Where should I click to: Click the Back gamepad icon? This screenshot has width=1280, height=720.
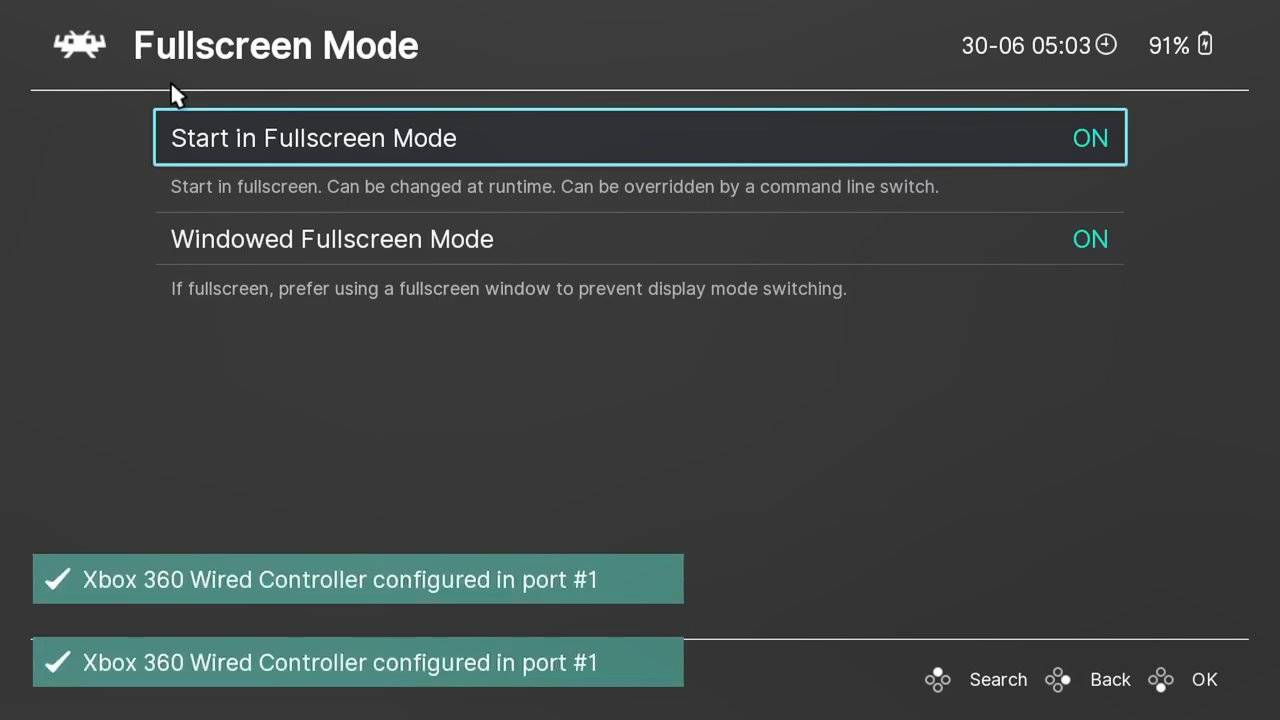click(1058, 679)
